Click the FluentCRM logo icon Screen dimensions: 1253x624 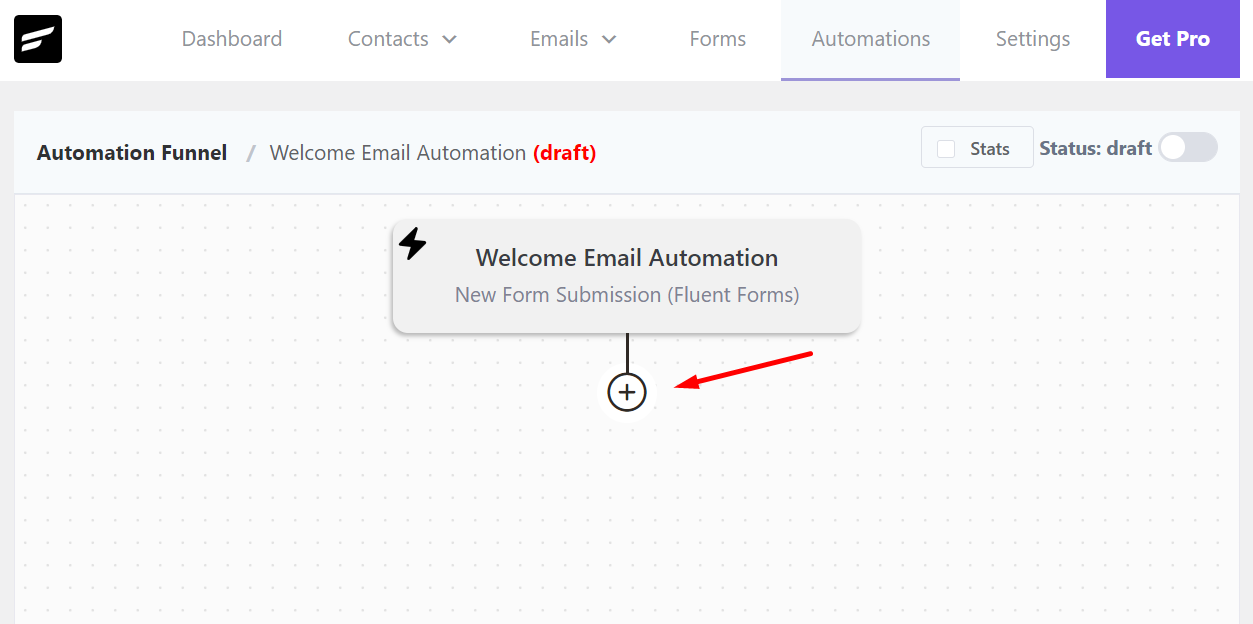pyautogui.click(x=36, y=38)
